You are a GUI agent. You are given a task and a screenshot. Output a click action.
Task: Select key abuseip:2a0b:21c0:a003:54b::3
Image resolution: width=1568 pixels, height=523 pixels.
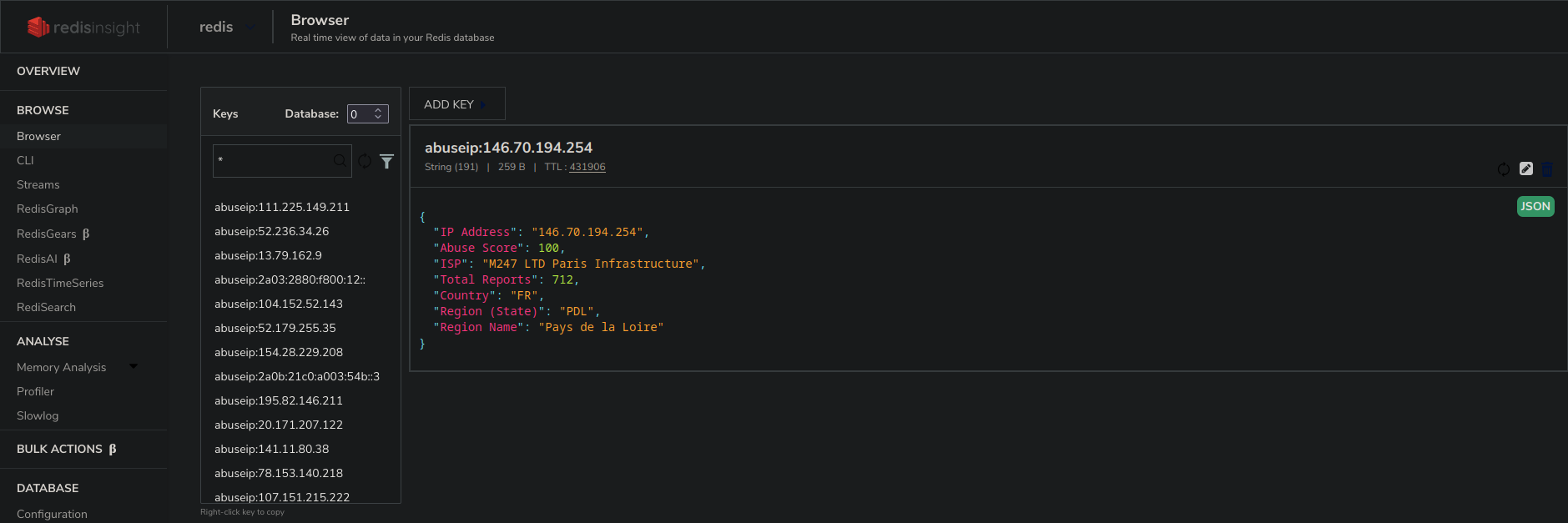pyautogui.click(x=297, y=376)
